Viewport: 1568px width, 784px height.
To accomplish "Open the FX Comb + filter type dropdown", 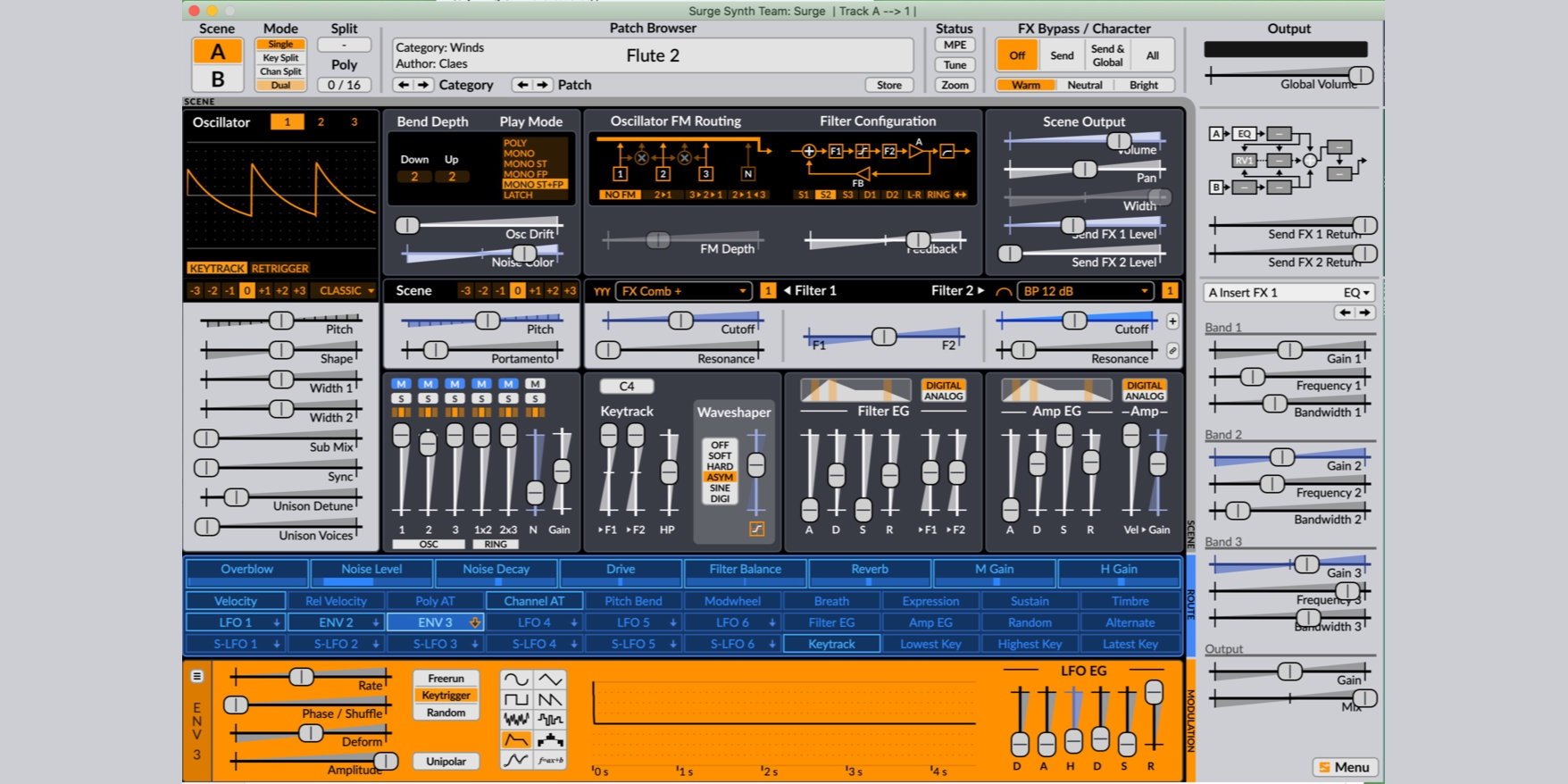I will [684, 291].
